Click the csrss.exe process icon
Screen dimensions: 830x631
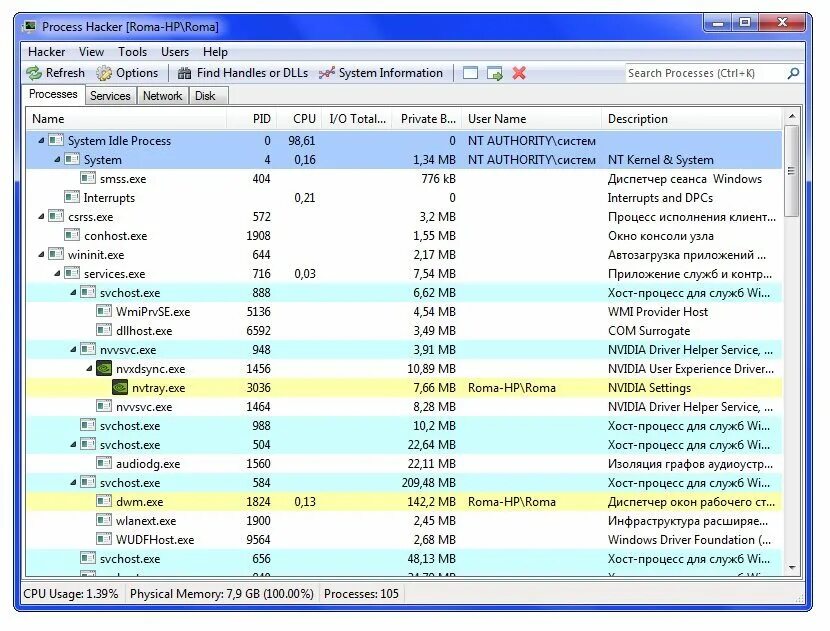56,216
